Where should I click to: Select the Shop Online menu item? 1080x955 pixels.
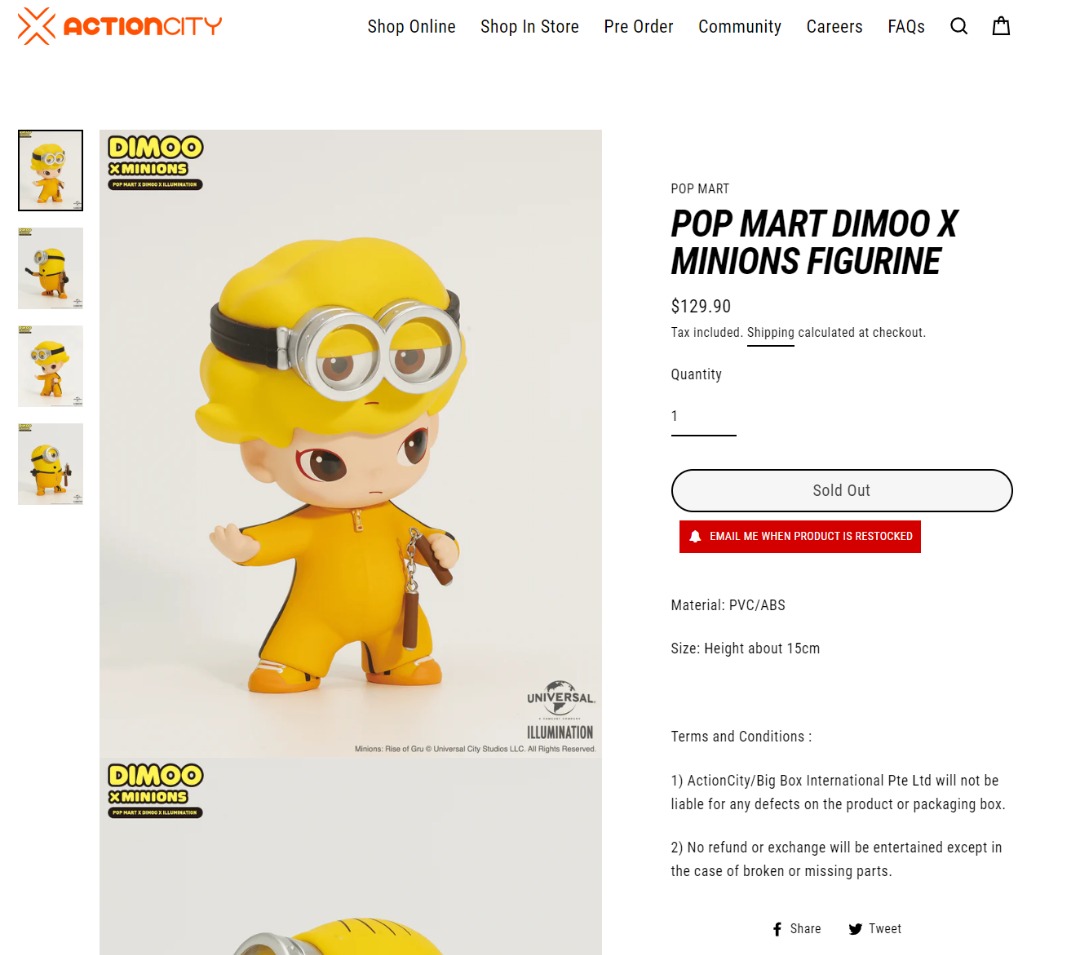click(x=411, y=26)
